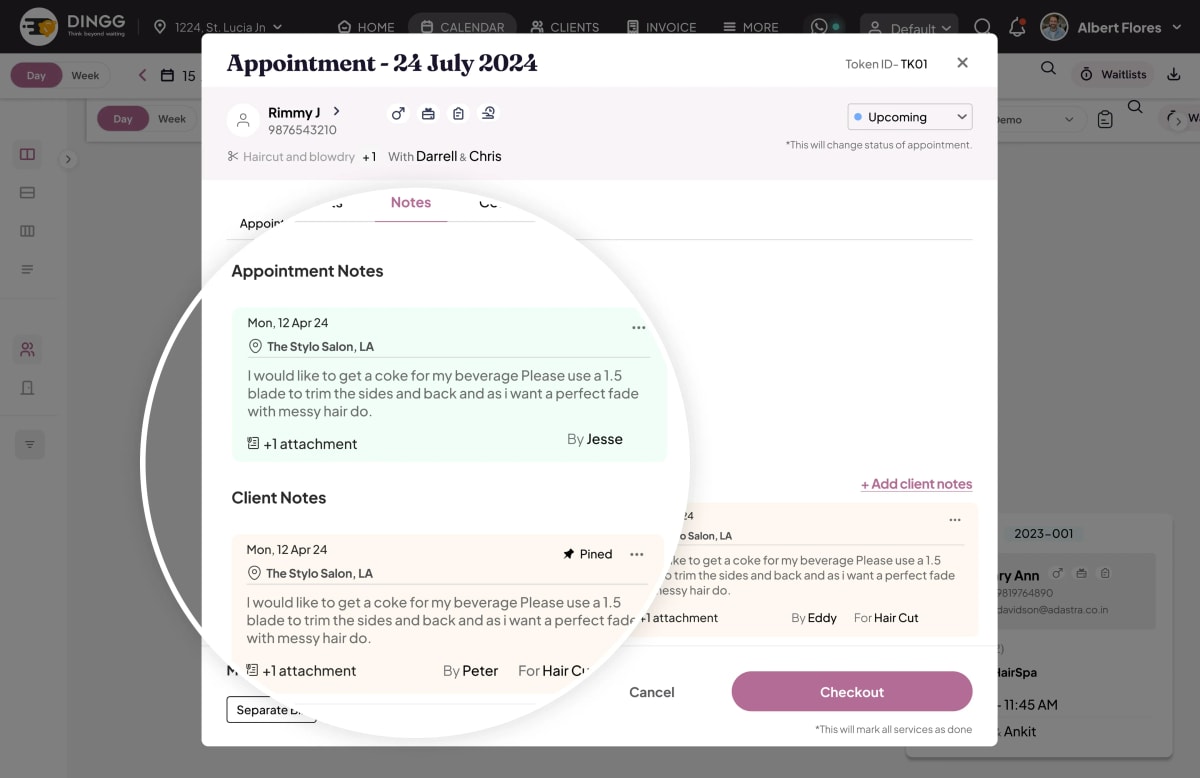Click the gender icon beside Rimmy J
1200x778 pixels.
click(x=398, y=114)
